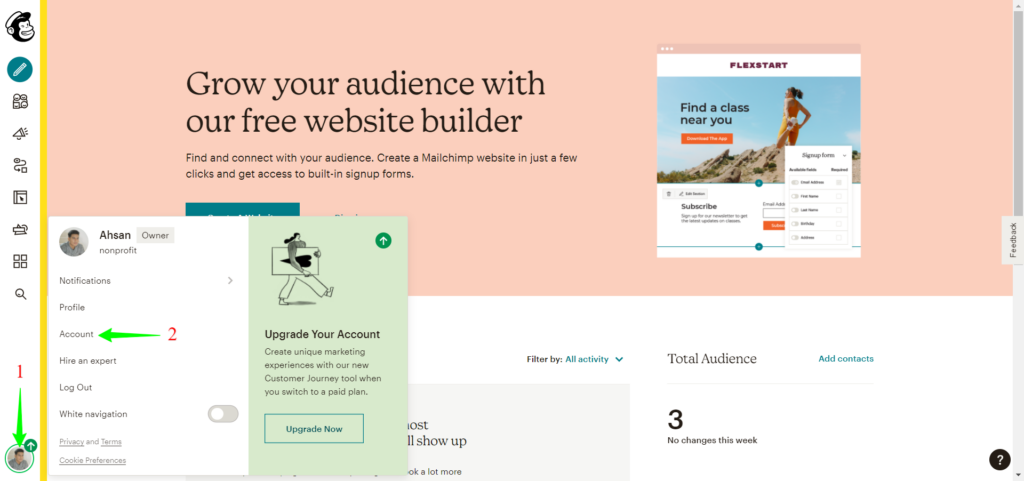1024x481 pixels.
Task: Open the Filter by All activity dropdown
Action: coord(594,359)
